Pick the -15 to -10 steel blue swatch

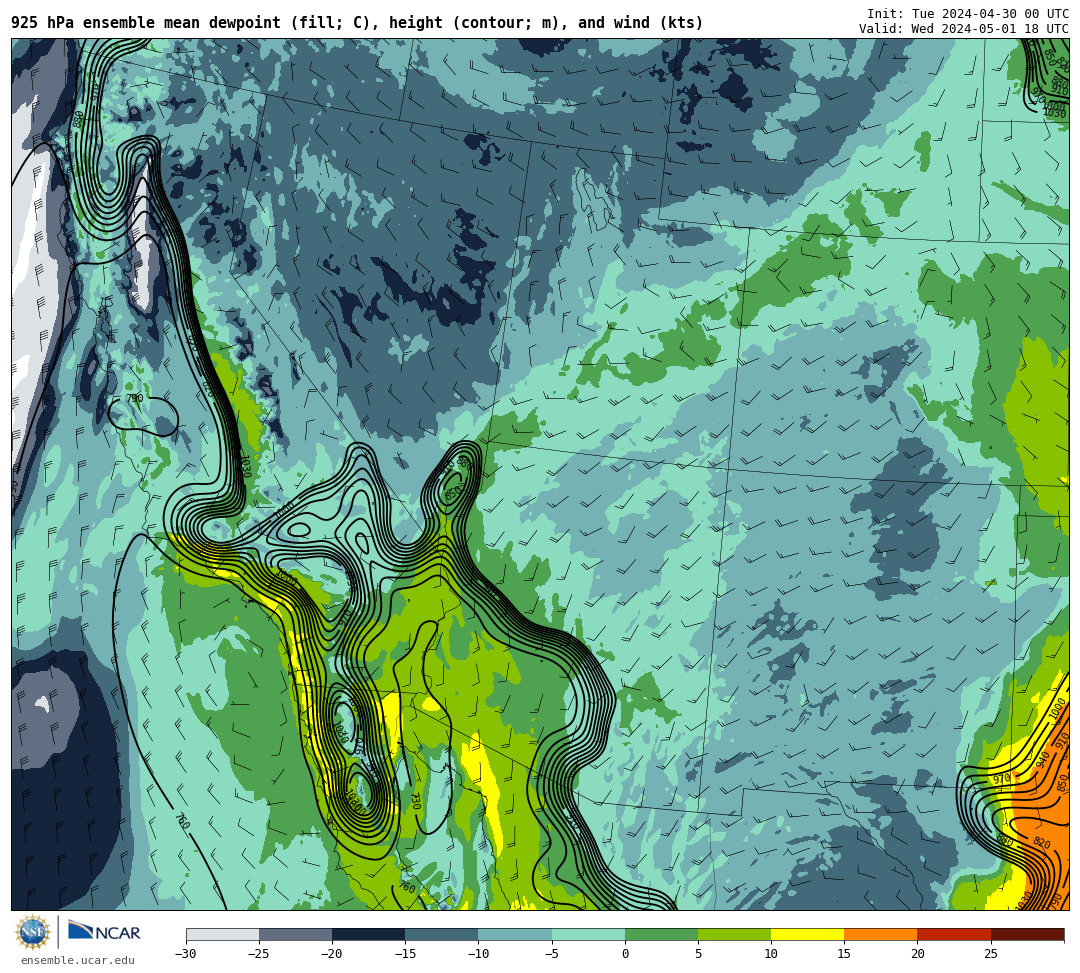pyautogui.click(x=442, y=934)
